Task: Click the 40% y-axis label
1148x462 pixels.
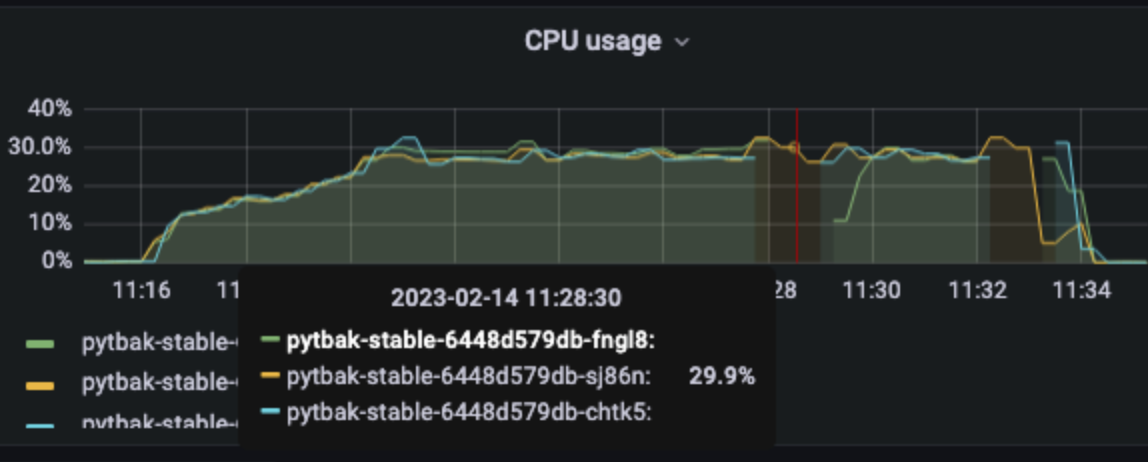Action: pyautogui.click(x=50, y=109)
